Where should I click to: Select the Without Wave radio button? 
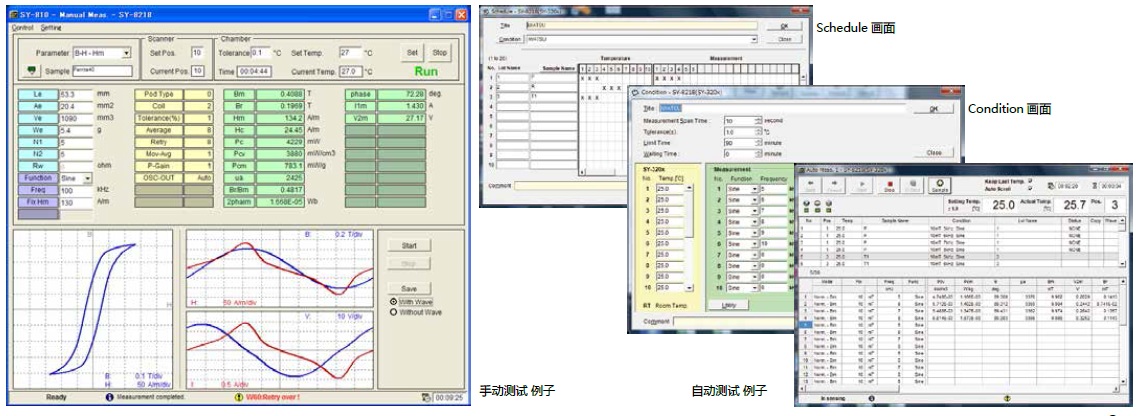tap(393, 312)
